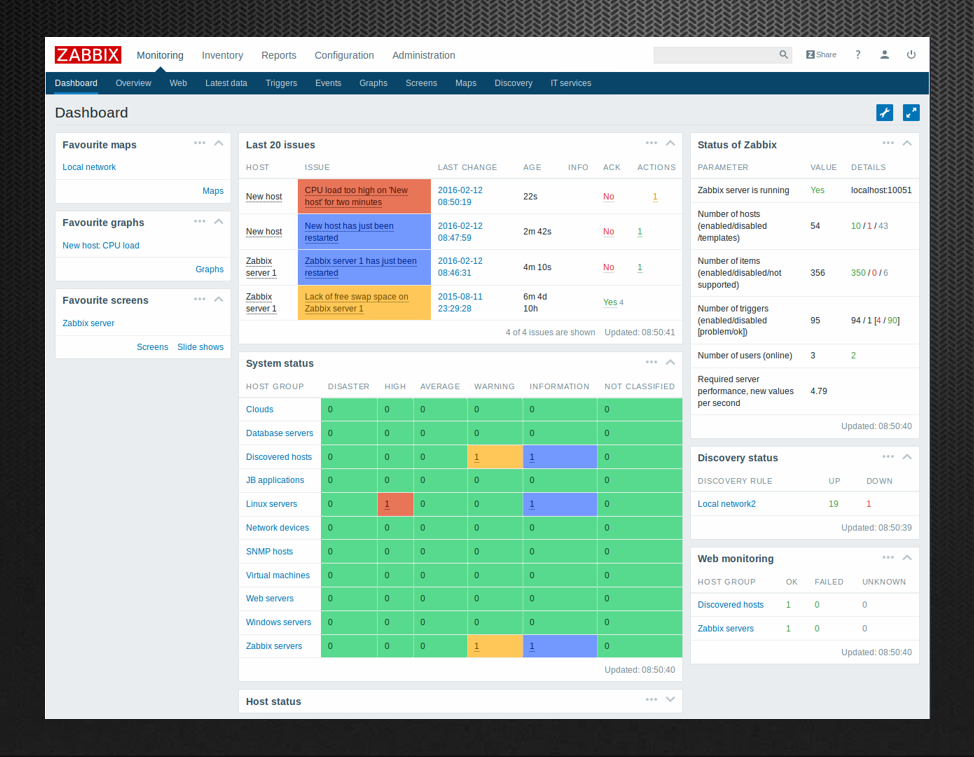Click the dashboard configure wrench icon
This screenshot has height=757, width=974.
(884, 112)
